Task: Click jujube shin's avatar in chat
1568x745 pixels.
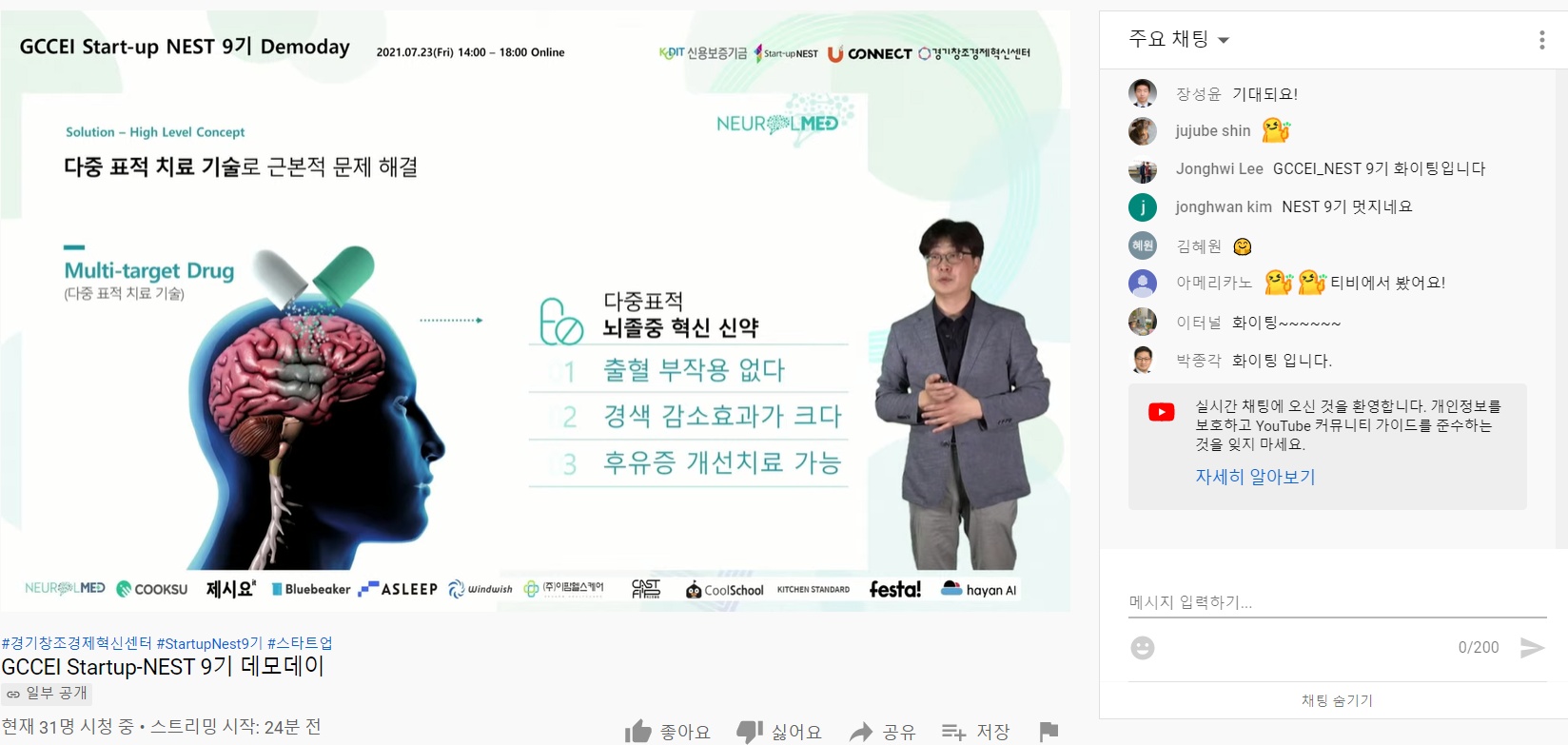Action: point(1143,131)
